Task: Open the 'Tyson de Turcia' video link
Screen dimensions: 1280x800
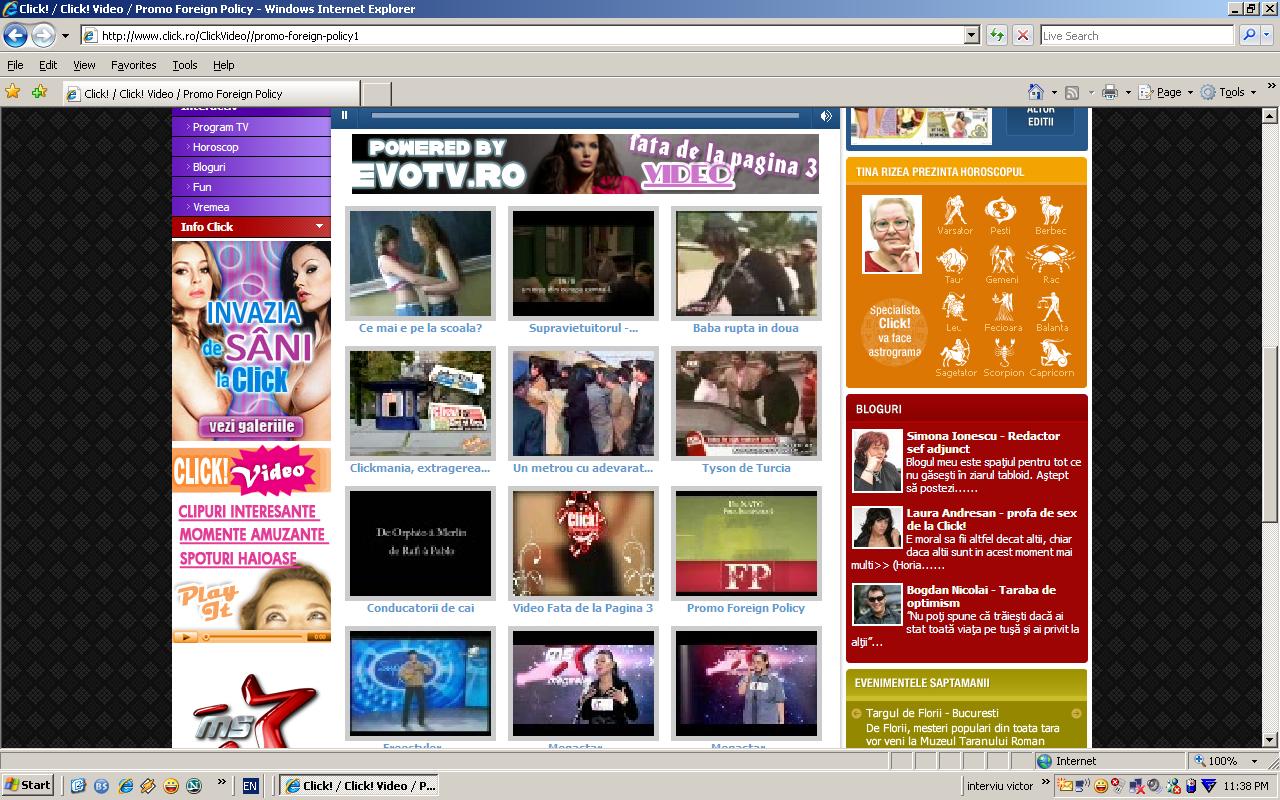Action: click(746, 468)
